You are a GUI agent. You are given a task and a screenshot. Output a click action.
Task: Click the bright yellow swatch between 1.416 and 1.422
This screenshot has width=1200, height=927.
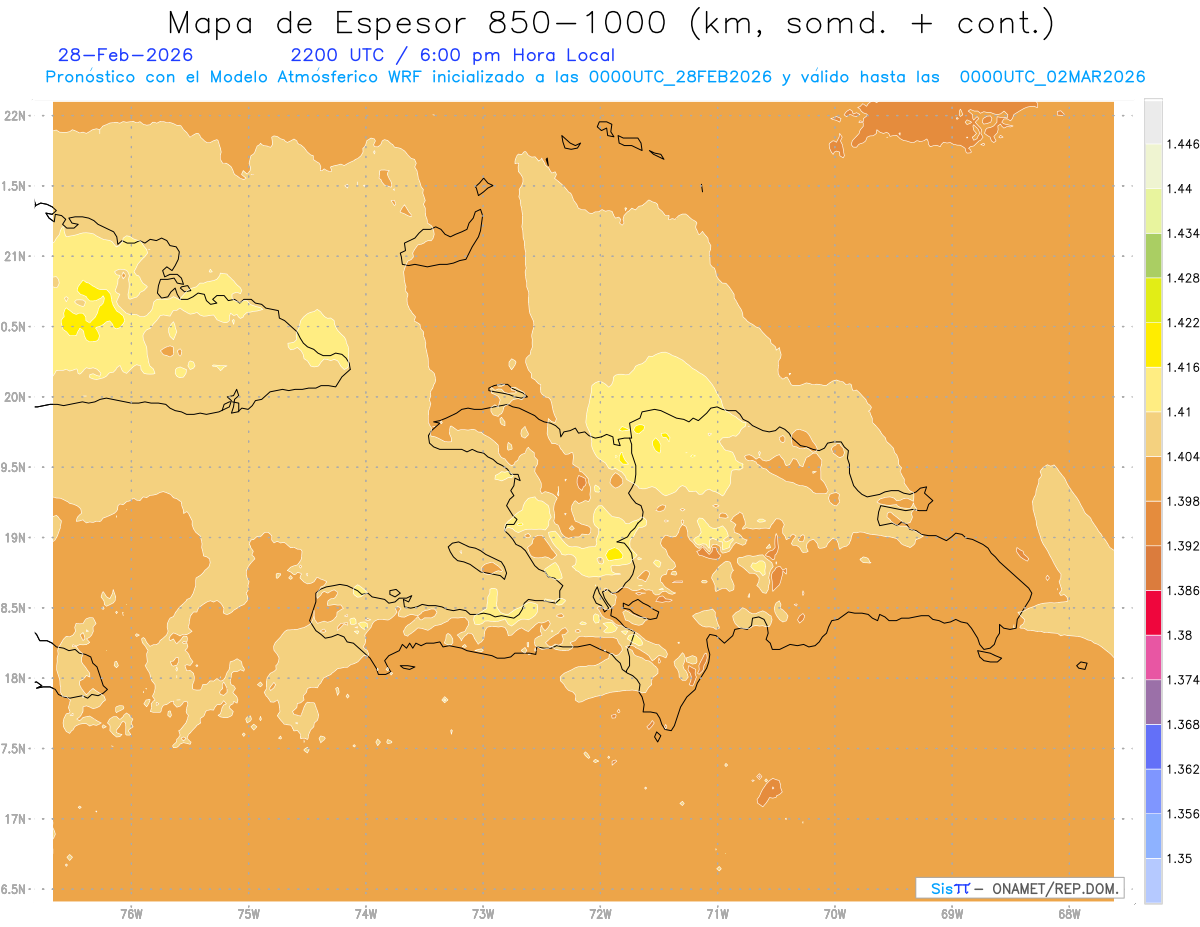(1153, 345)
